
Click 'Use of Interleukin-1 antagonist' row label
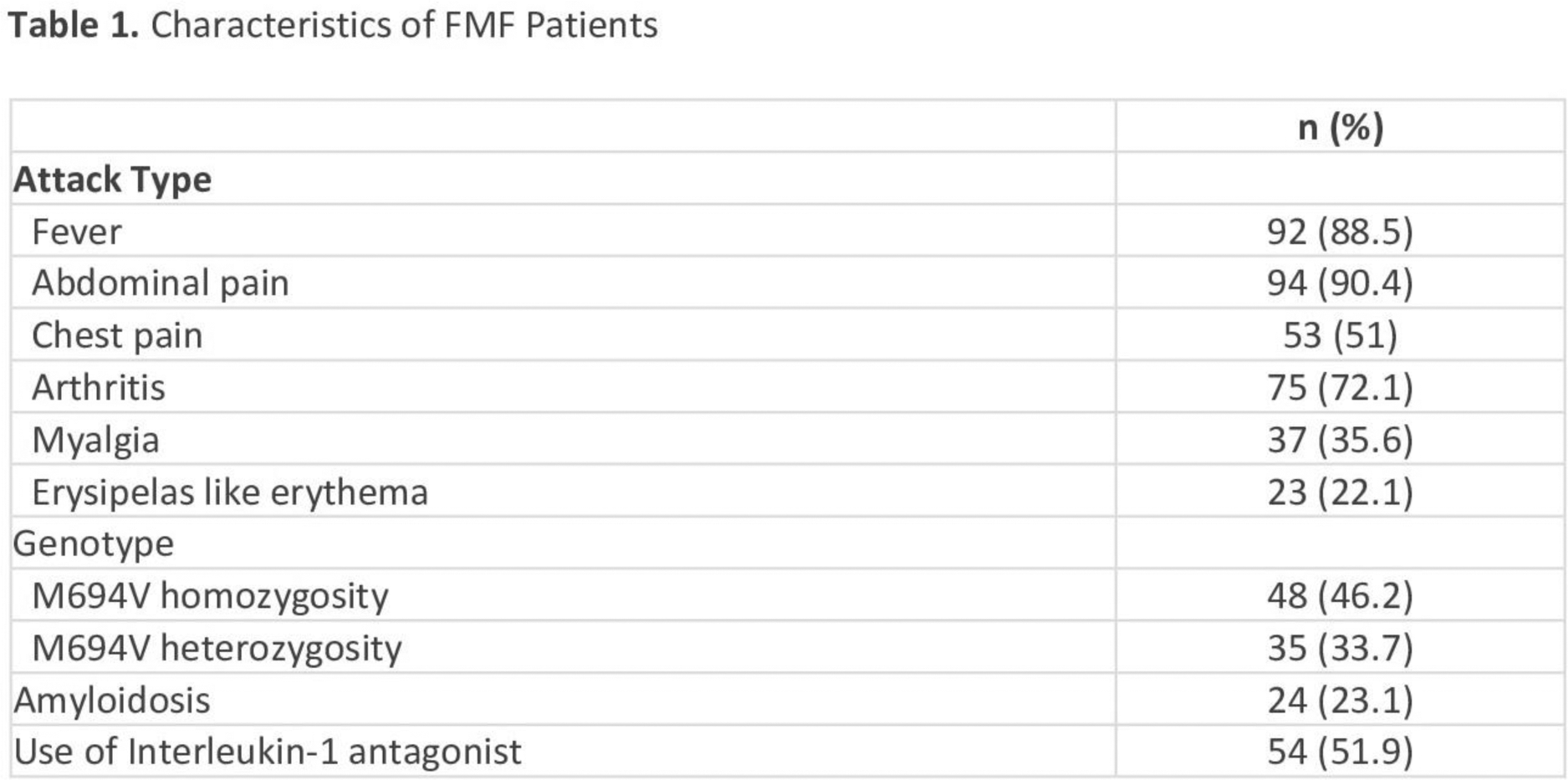[x=268, y=752]
